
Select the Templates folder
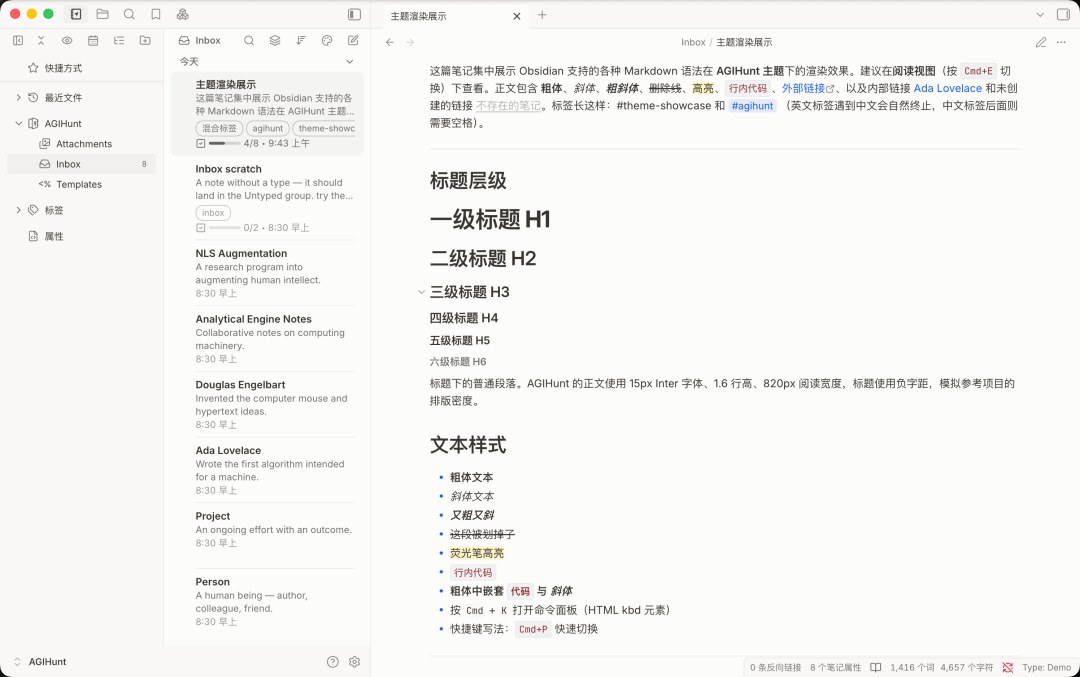(x=81, y=185)
